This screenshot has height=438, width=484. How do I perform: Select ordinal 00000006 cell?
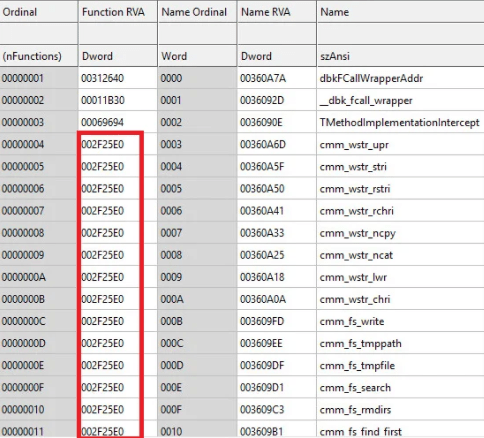pyautogui.click(x=39, y=189)
